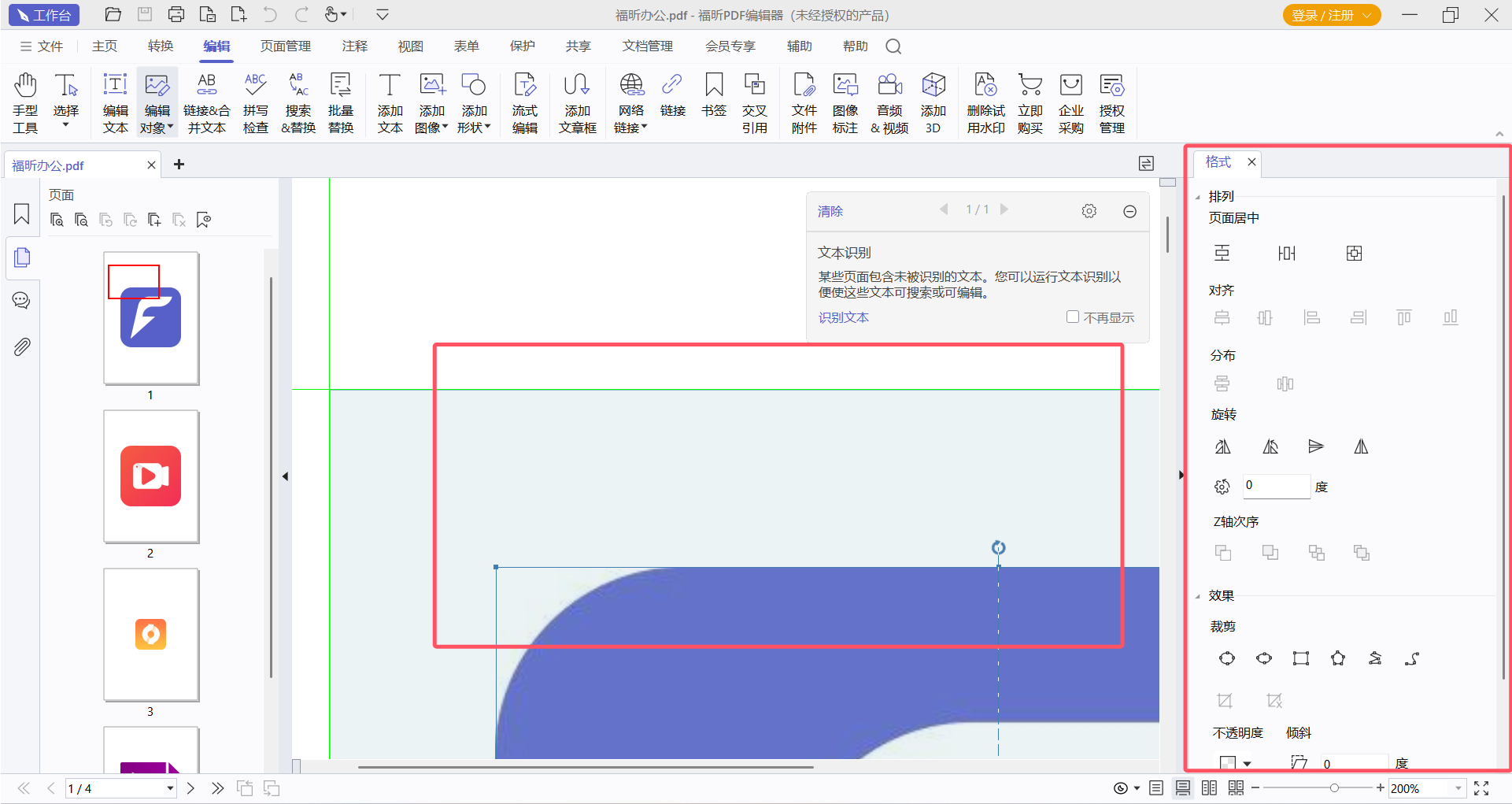Viewport: 1512px width, 804px height.
Task: Toggle two-page facing view mode
Action: coord(1209,788)
